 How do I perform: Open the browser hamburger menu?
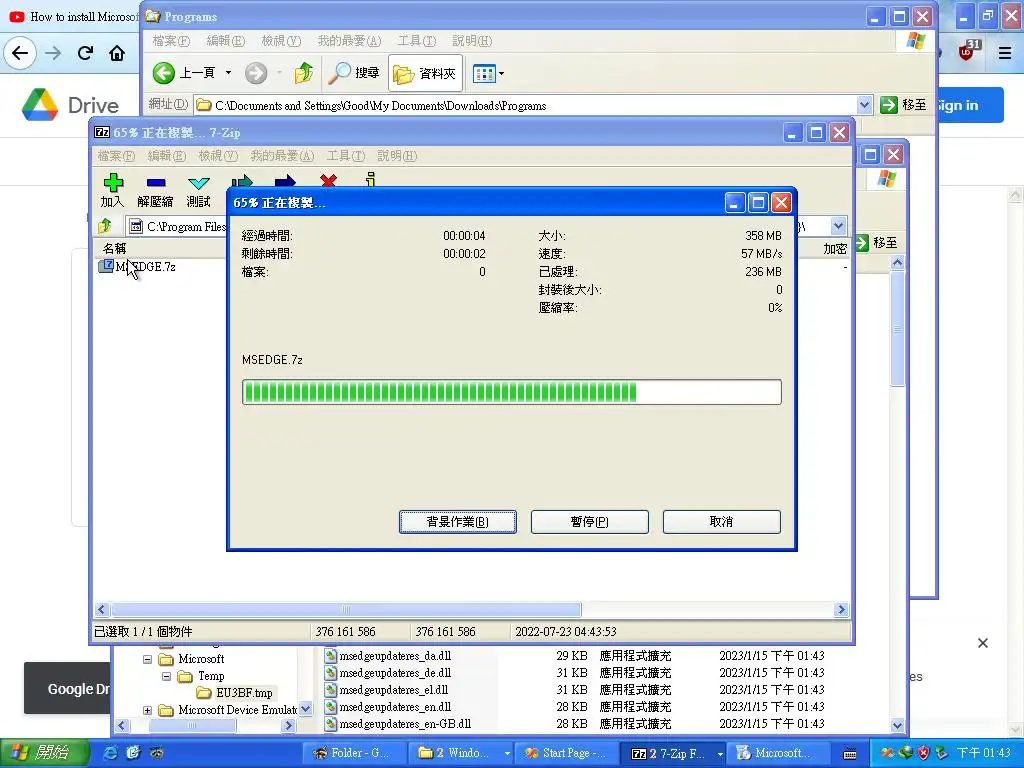[x=1005, y=52]
